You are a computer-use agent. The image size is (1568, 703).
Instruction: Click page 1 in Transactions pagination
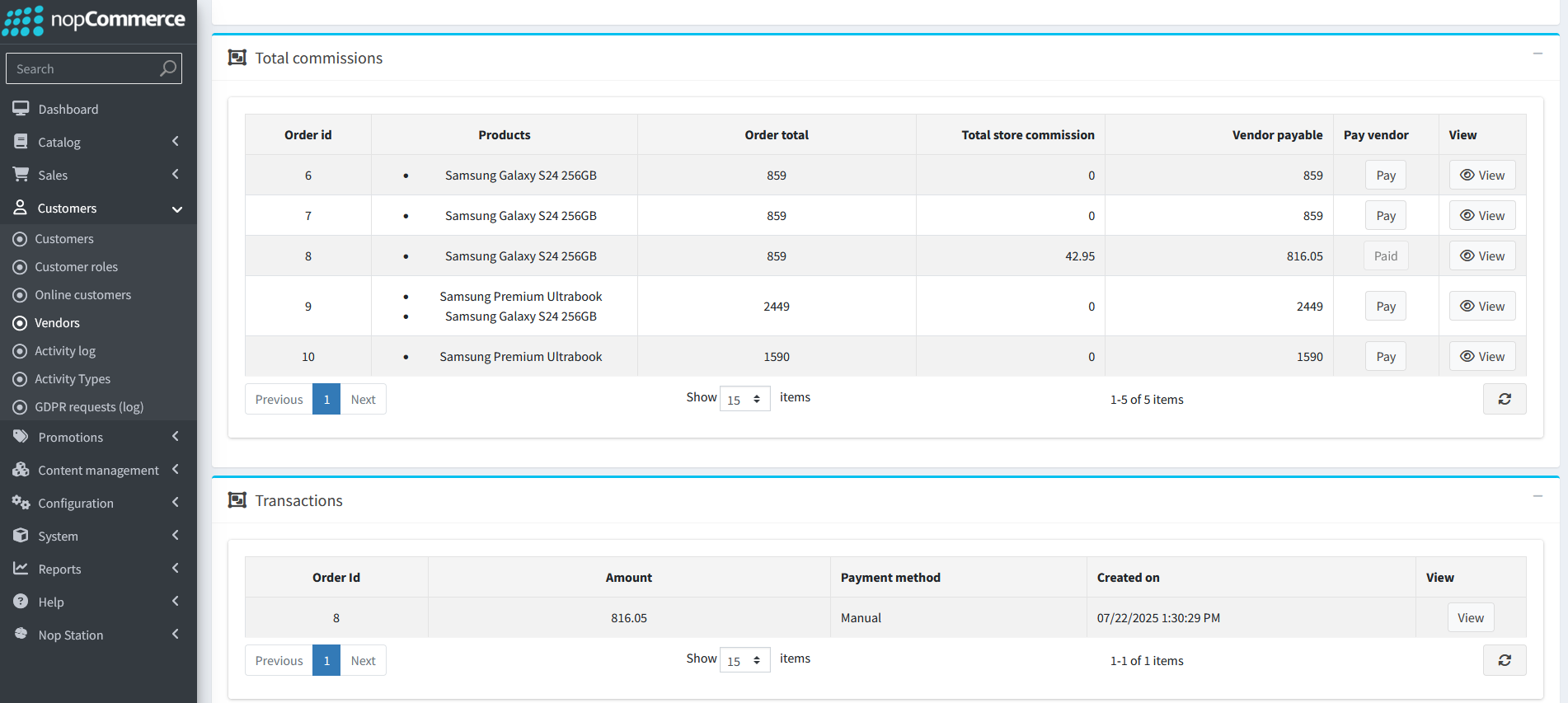tap(326, 660)
